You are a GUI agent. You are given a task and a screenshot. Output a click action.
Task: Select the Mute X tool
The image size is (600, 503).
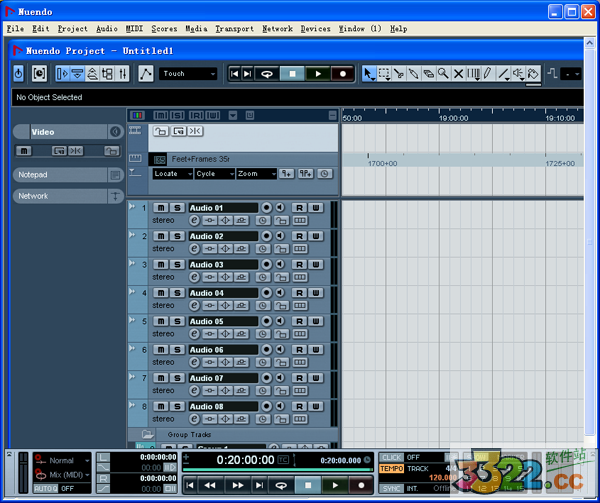(x=458, y=73)
